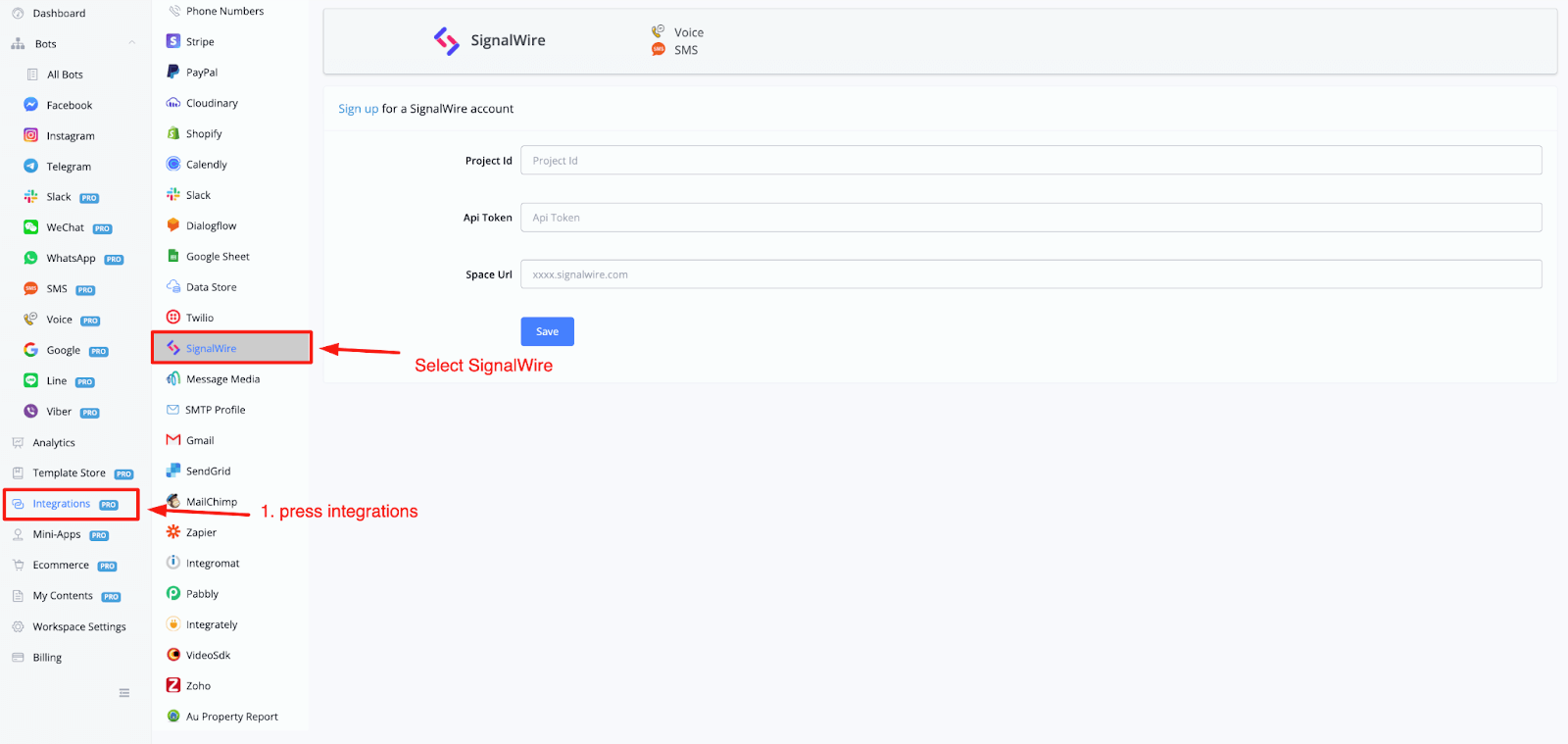Select the MailChimp integration icon
This screenshot has height=744, width=1568.
[x=173, y=501]
